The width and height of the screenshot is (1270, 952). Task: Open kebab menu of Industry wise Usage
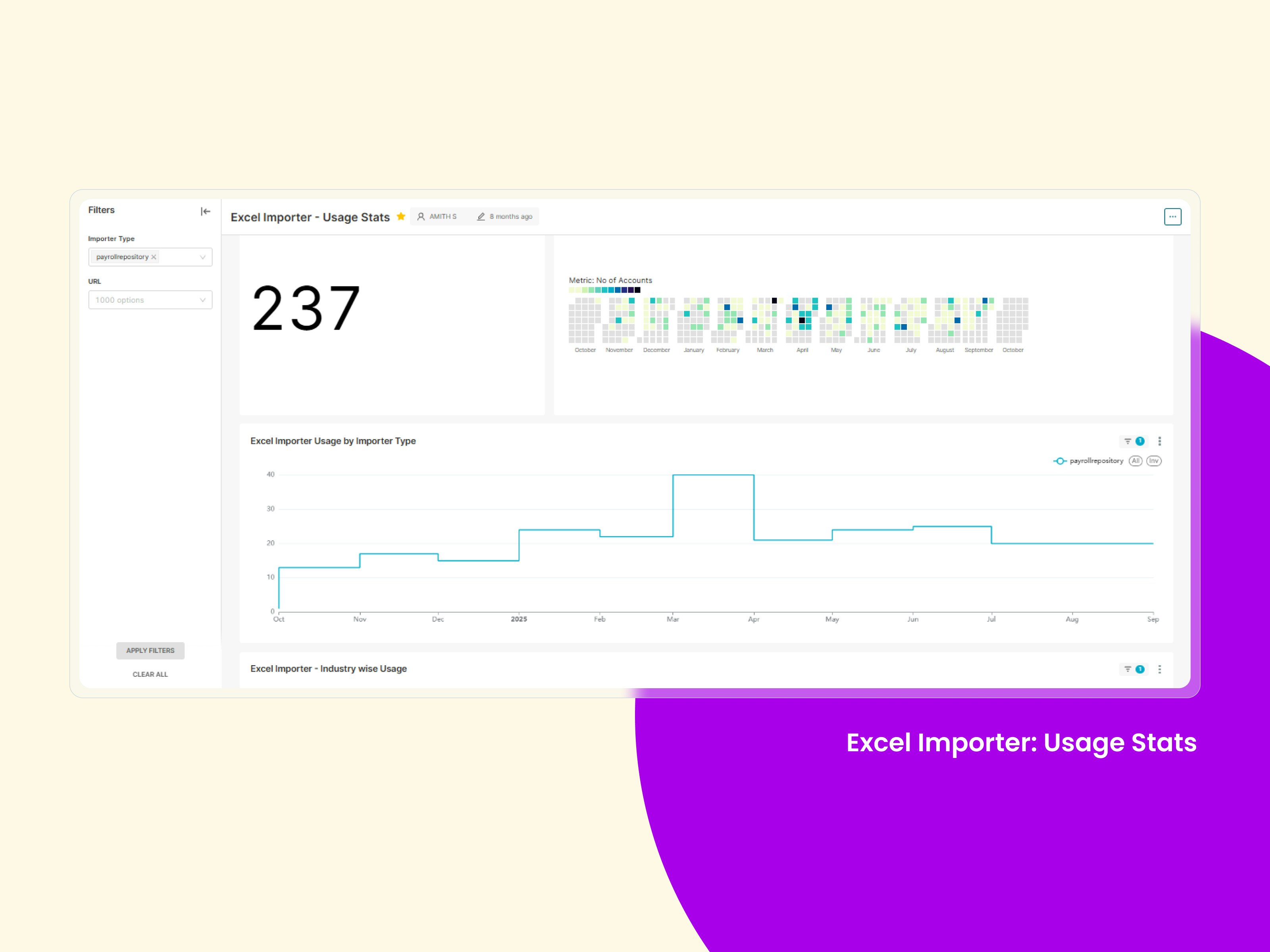click(x=1159, y=669)
